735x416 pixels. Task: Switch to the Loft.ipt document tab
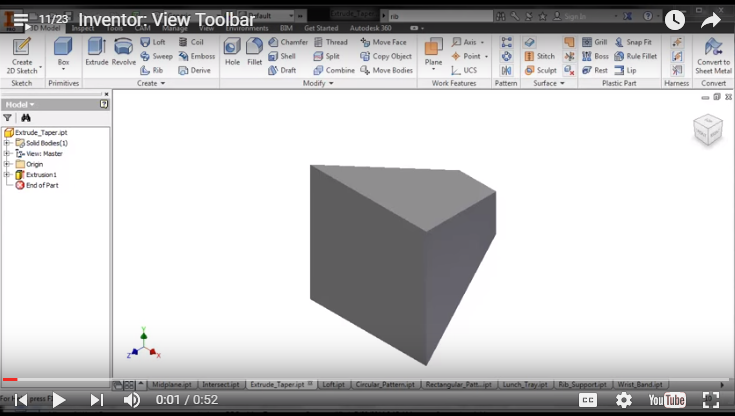pyautogui.click(x=334, y=384)
